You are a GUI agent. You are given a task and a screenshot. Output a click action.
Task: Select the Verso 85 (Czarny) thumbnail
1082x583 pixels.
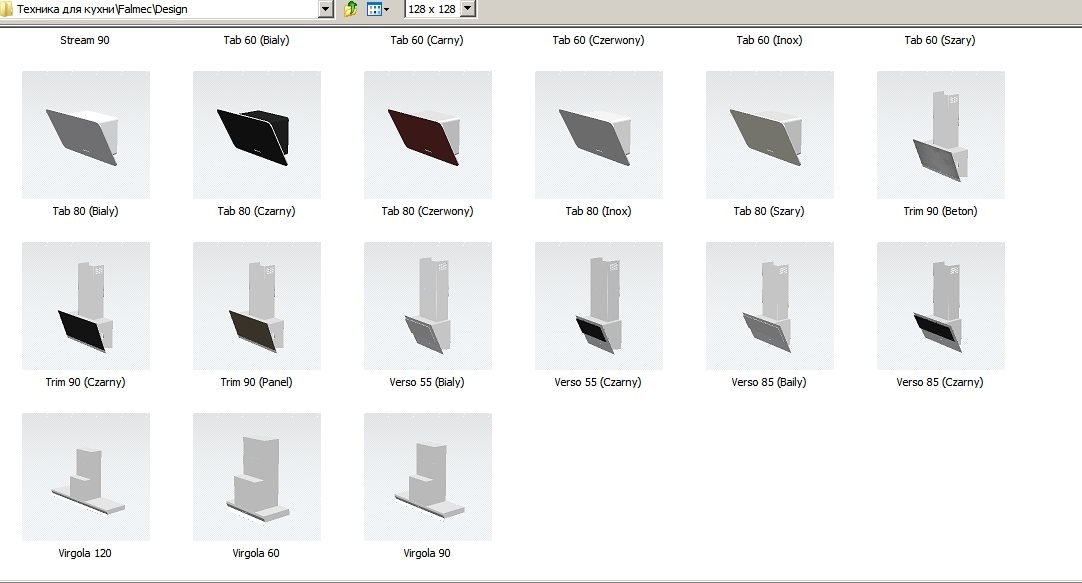pos(941,306)
